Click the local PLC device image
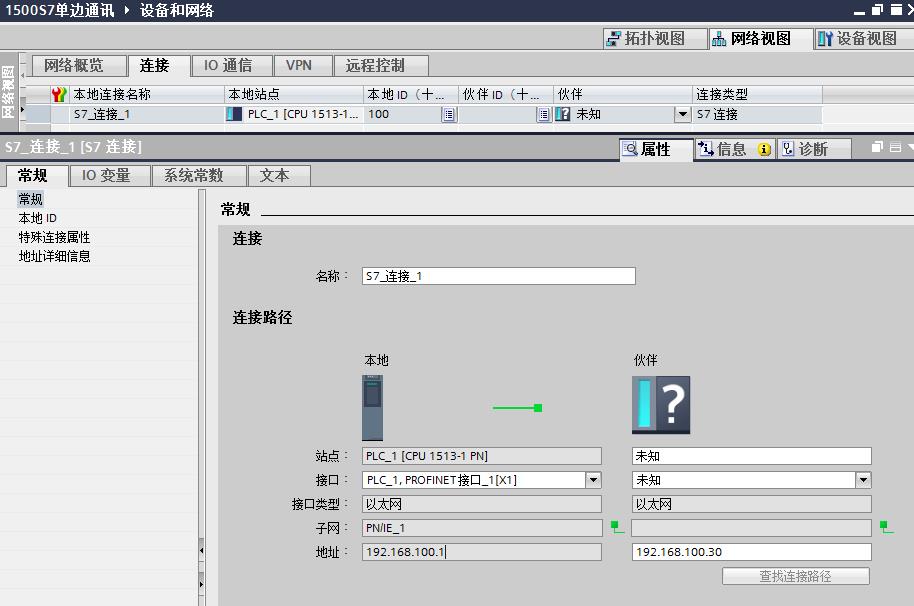 click(372, 407)
